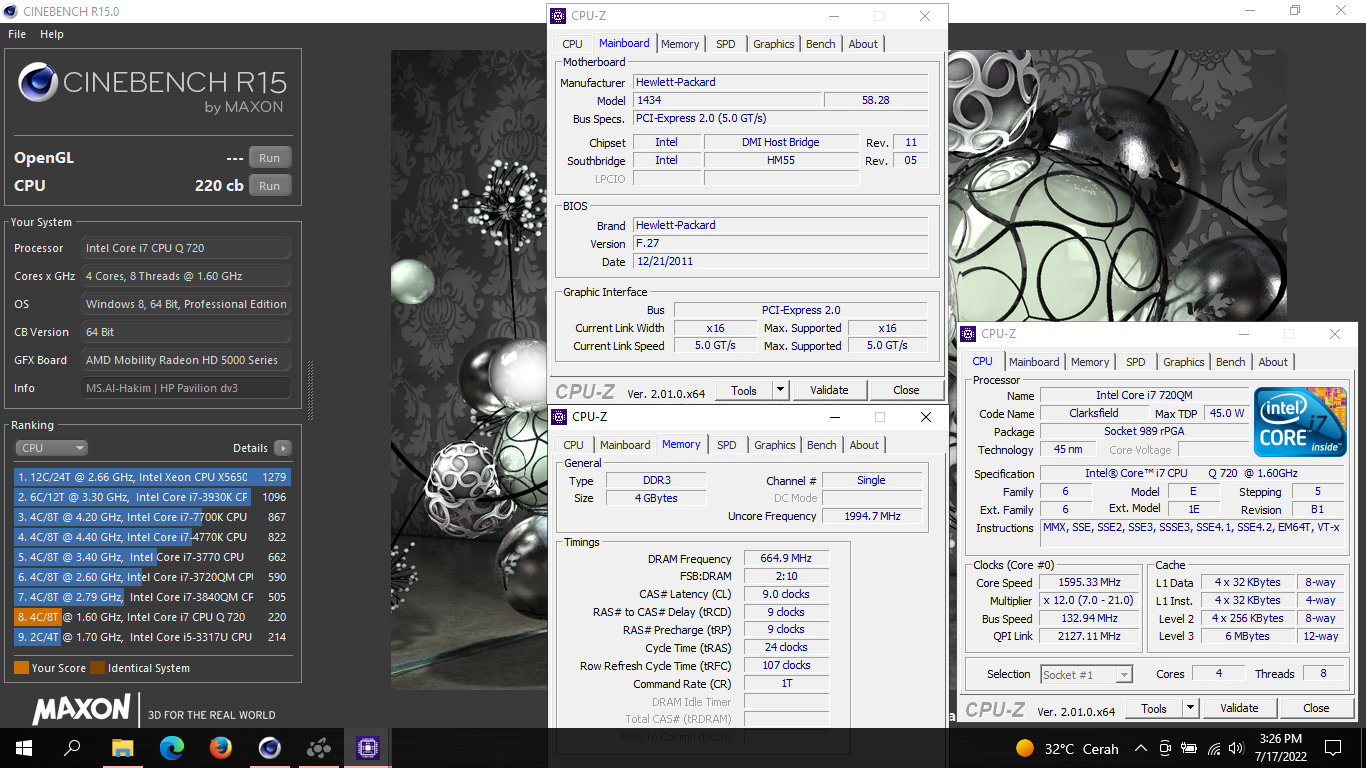Screen dimensions: 1366x768
Task: Open Memory tab in Mainboard CPU-Z window
Action: [x=680, y=44]
